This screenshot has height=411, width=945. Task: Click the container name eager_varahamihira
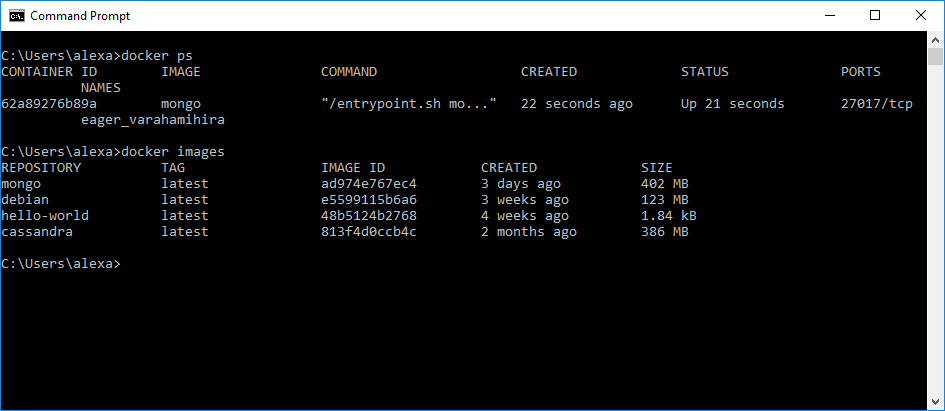coord(153,120)
